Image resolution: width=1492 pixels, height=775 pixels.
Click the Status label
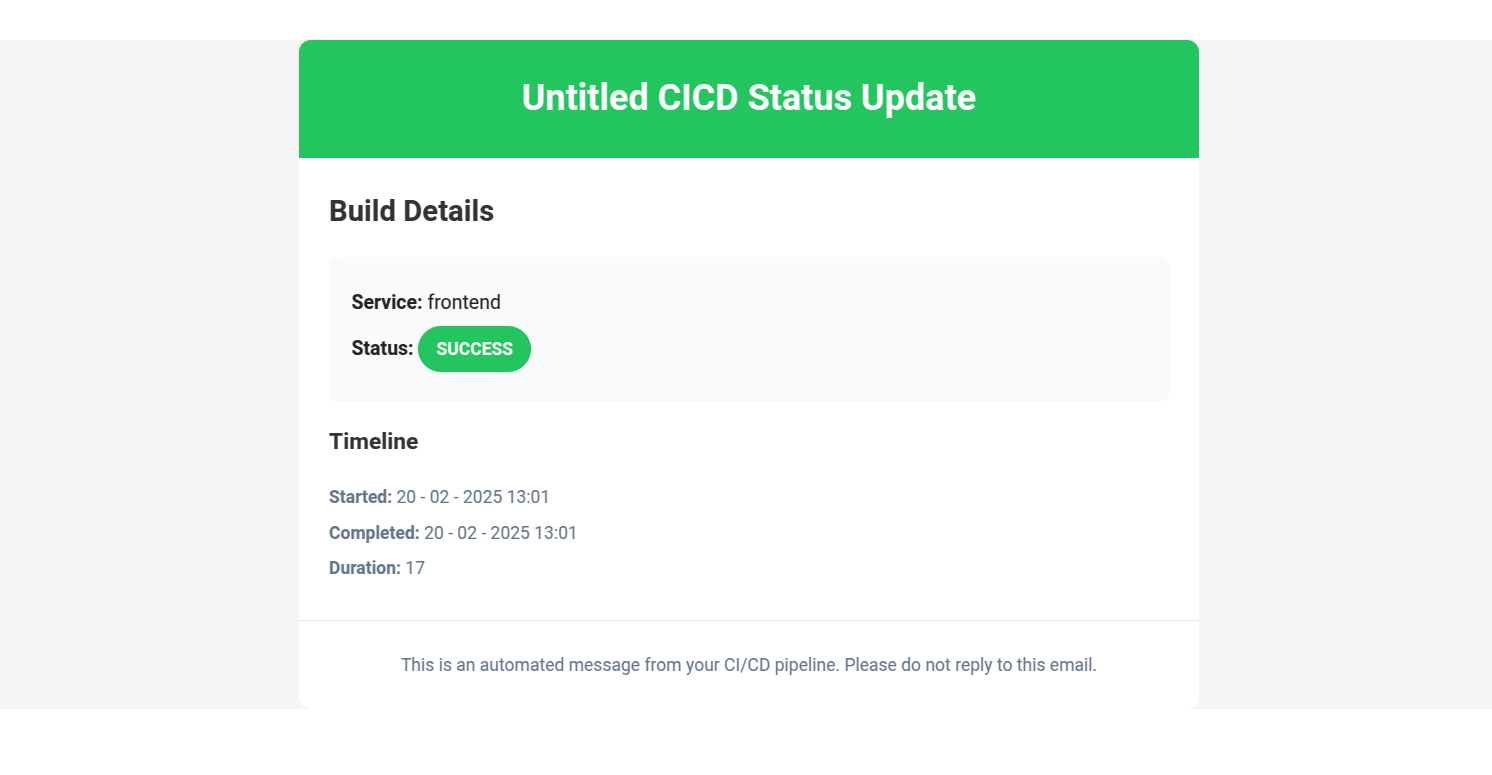(382, 349)
